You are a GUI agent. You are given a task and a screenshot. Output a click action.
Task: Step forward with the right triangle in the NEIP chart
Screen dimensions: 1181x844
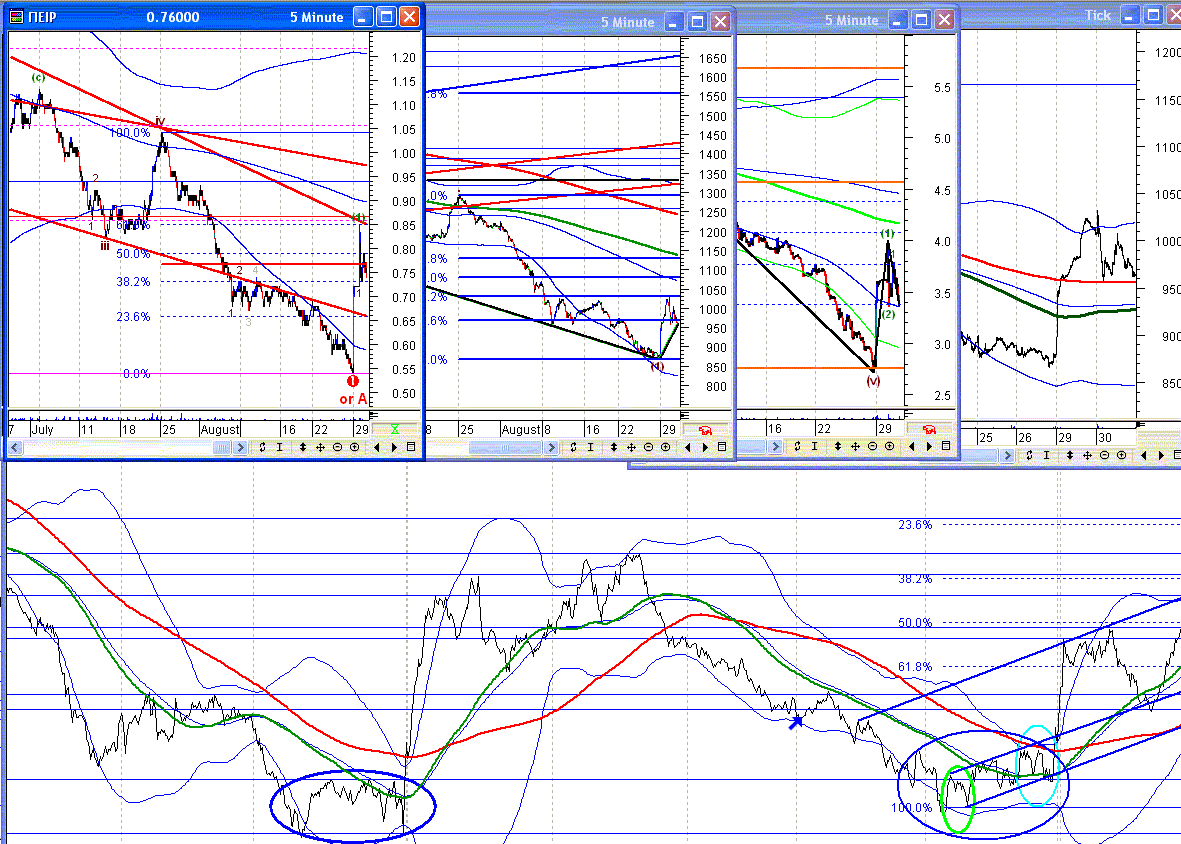(394, 447)
